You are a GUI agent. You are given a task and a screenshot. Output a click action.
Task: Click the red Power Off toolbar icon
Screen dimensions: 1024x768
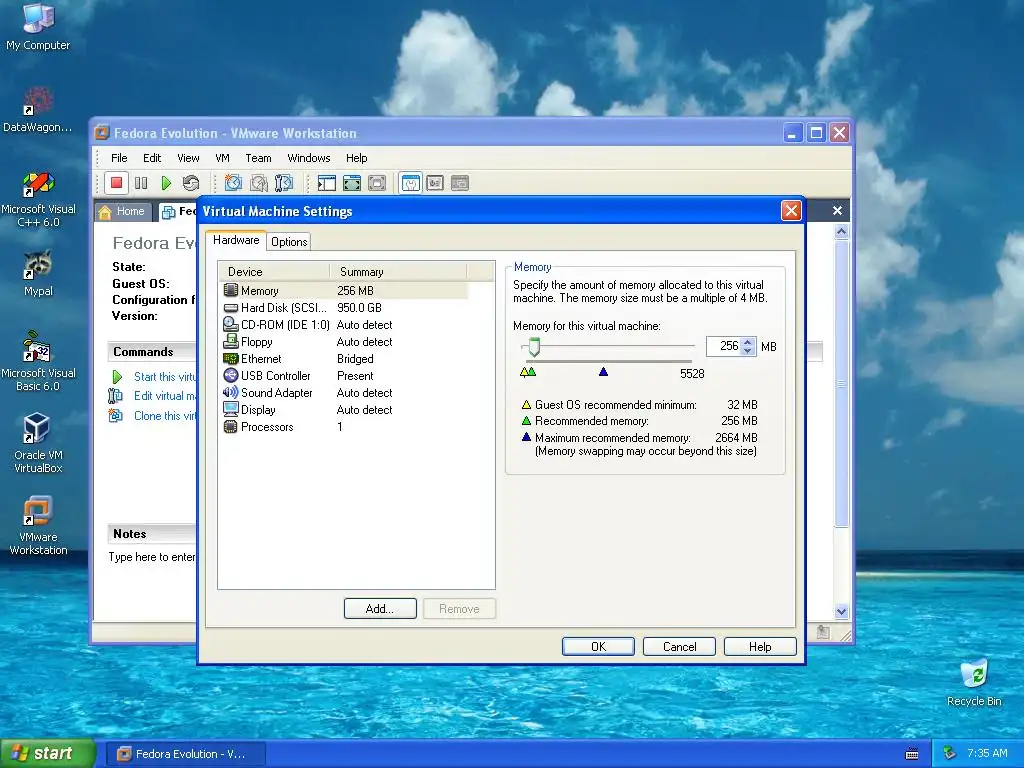pyautogui.click(x=116, y=183)
